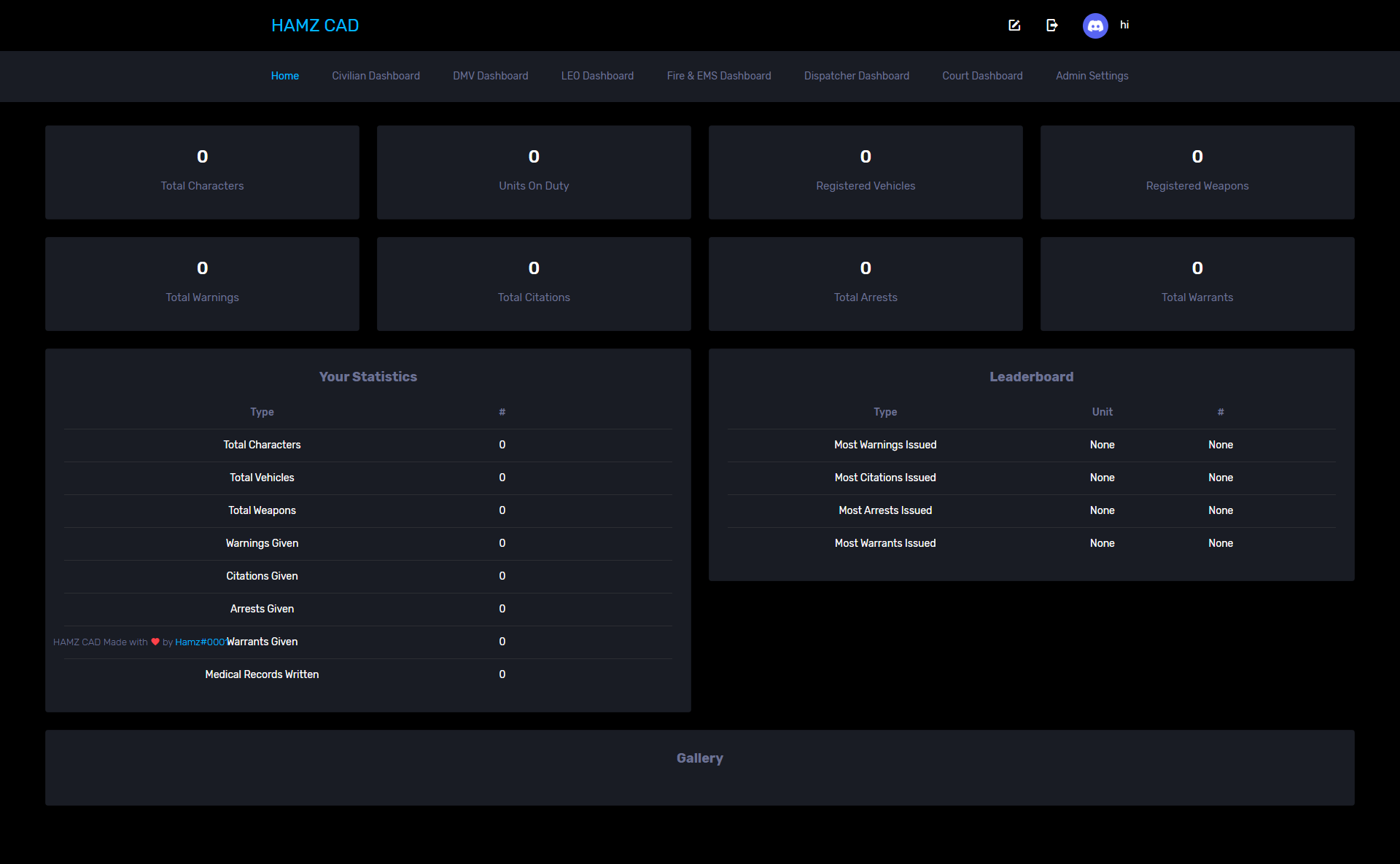The height and width of the screenshot is (864, 1400).
Task: Follow the Hamz#0001 footer link
Action: 201,642
